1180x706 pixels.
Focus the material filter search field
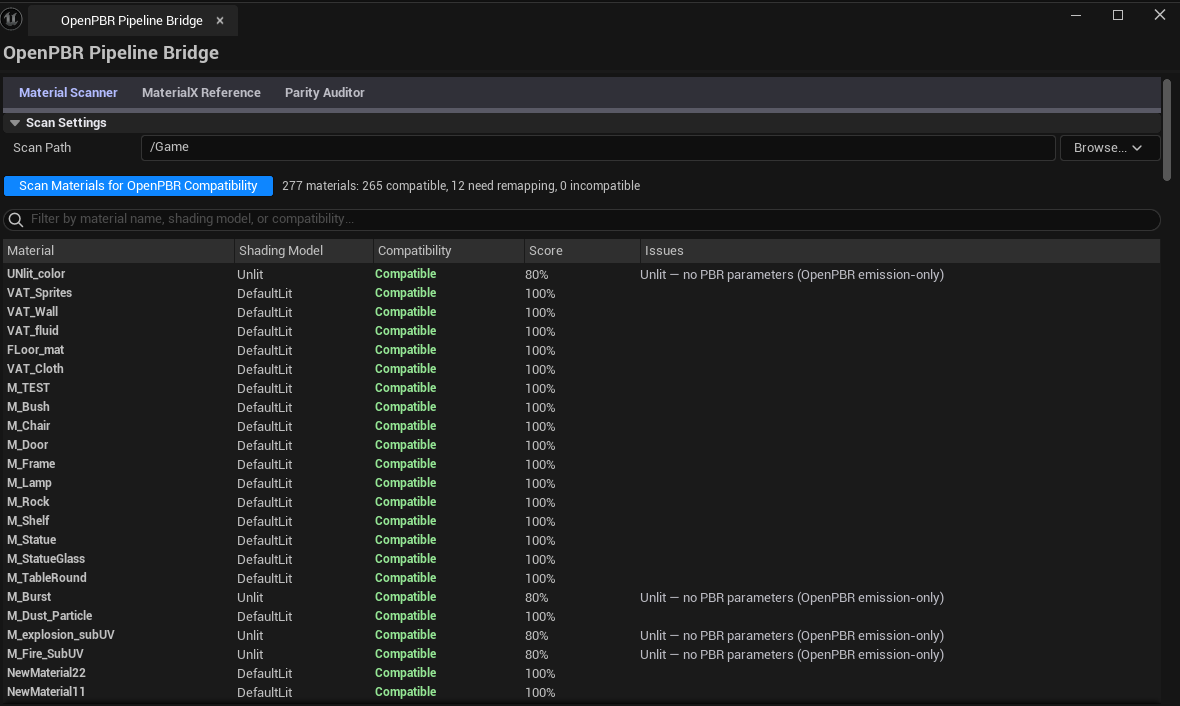pyautogui.click(x=582, y=220)
